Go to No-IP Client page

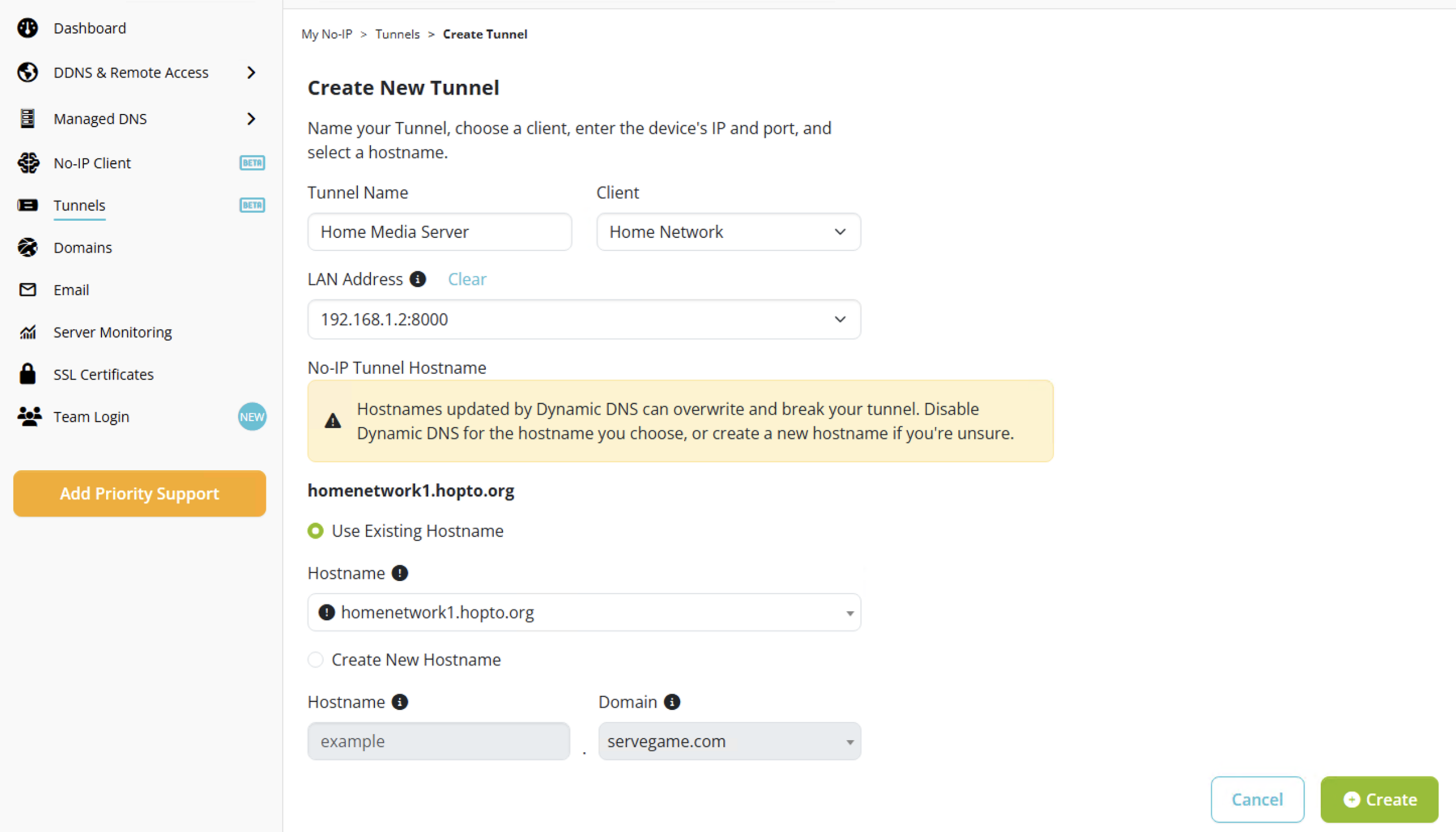click(92, 163)
